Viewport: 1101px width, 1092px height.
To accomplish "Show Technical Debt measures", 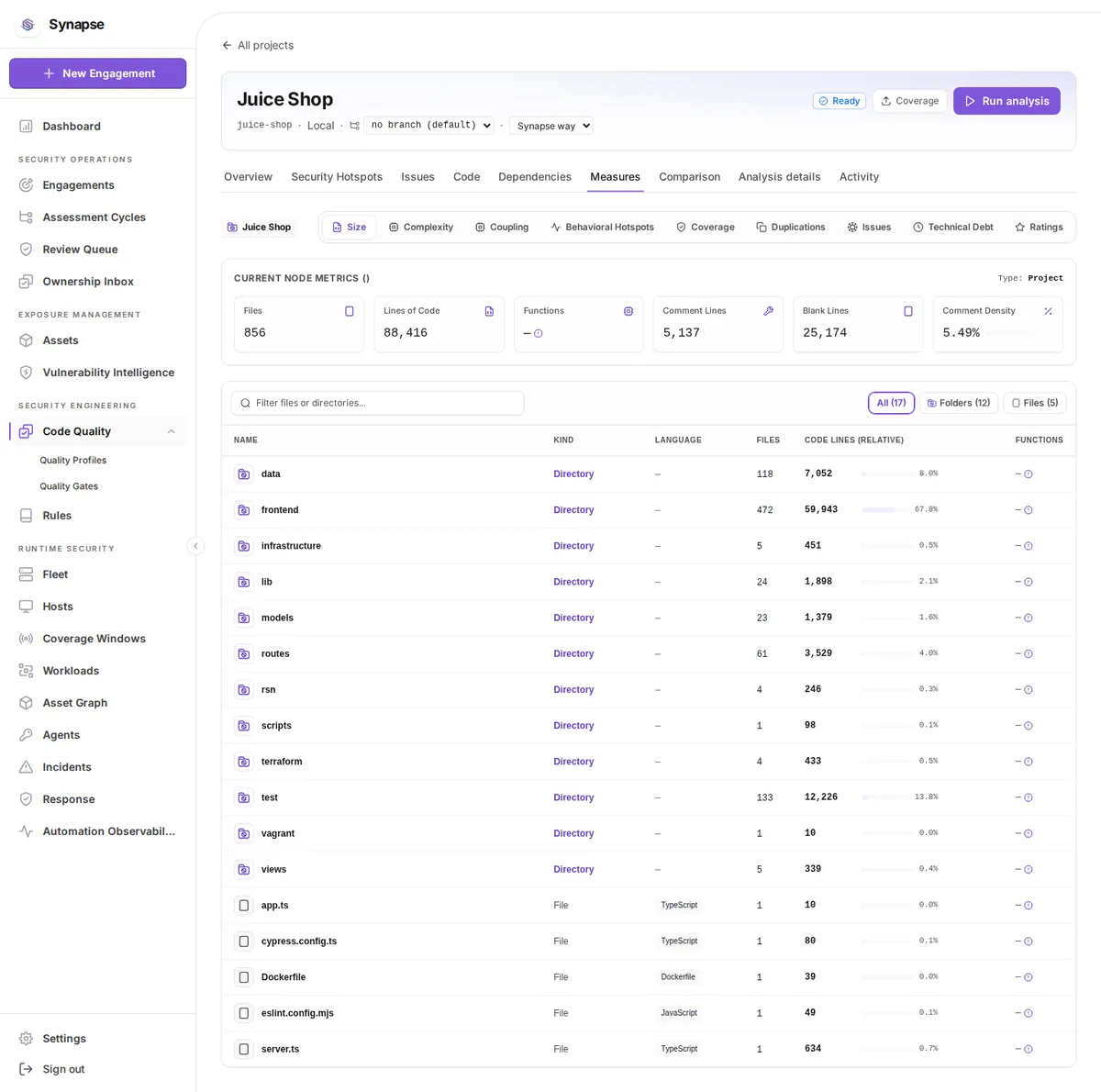I will 953,228.
